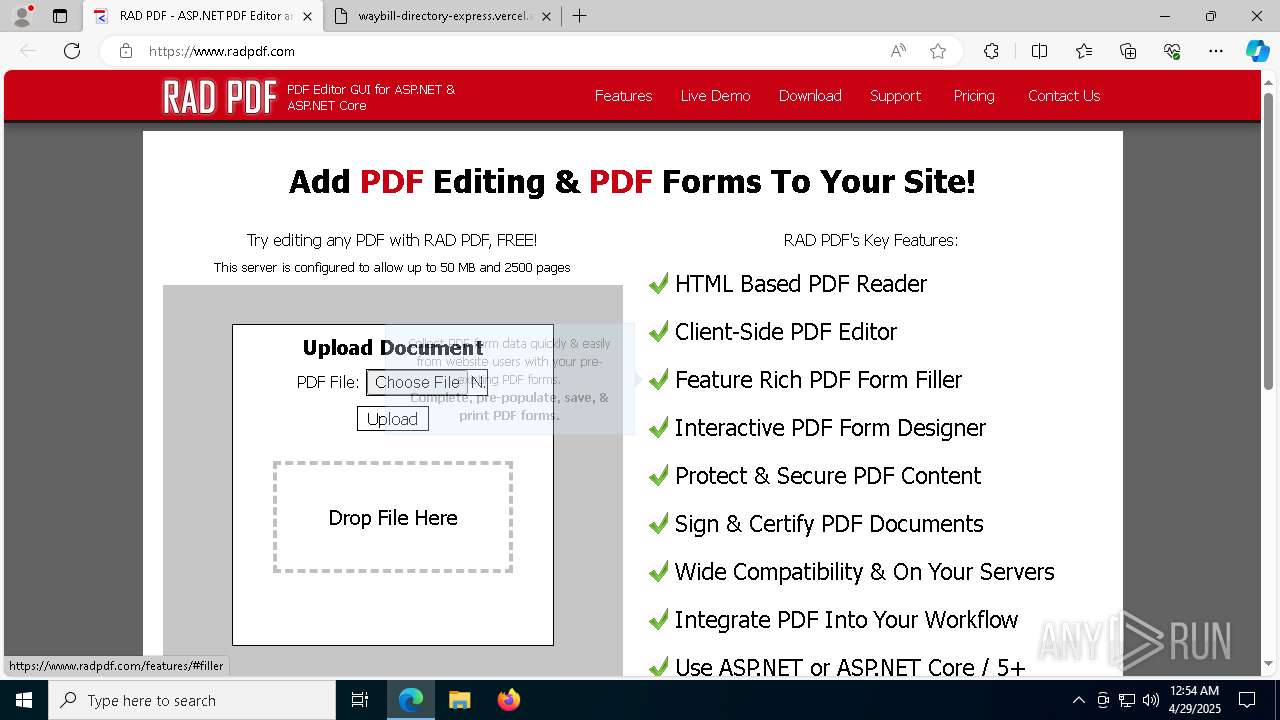The width and height of the screenshot is (1280, 720).
Task: Open Copilot sidebar icon
Action: pyautogui.click(x=1257, y=51)
